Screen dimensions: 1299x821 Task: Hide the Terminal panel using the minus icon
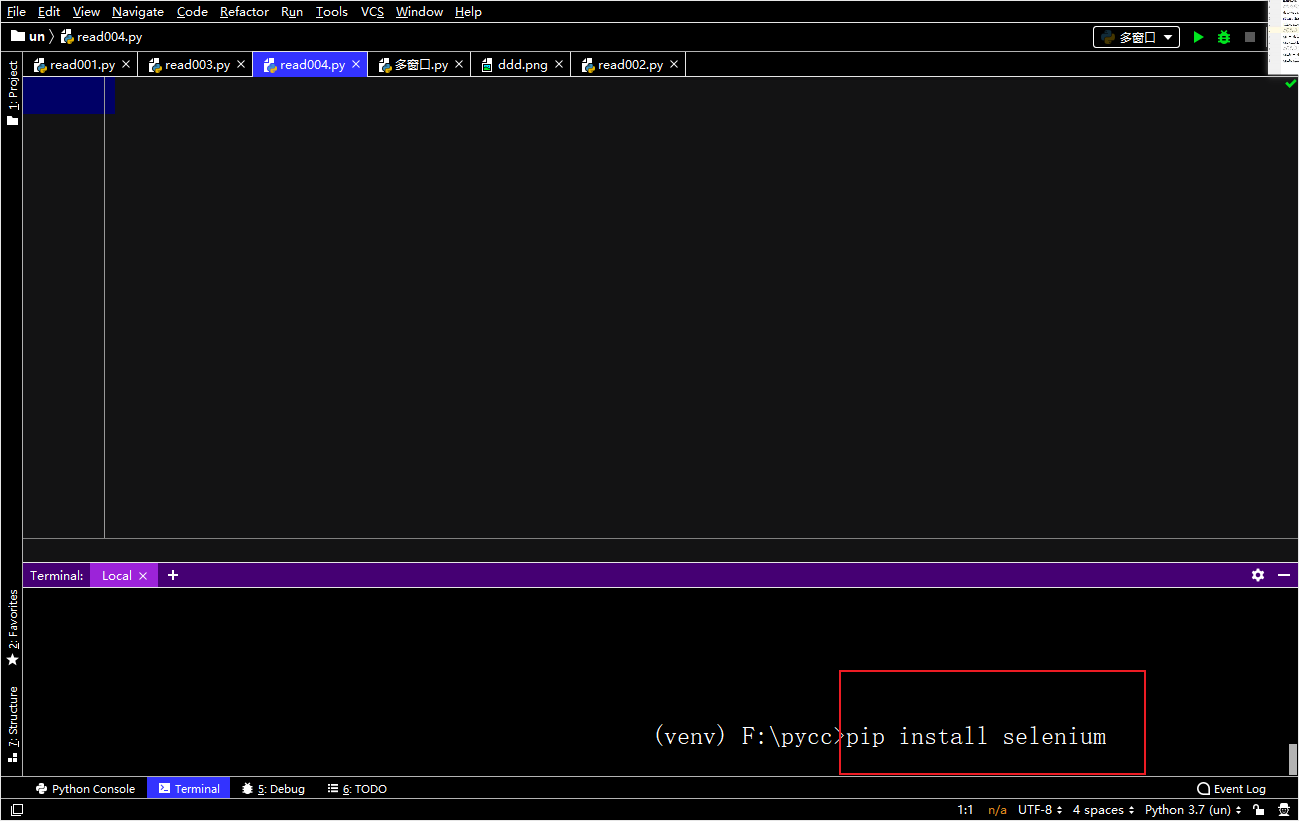click(1284, 575)
